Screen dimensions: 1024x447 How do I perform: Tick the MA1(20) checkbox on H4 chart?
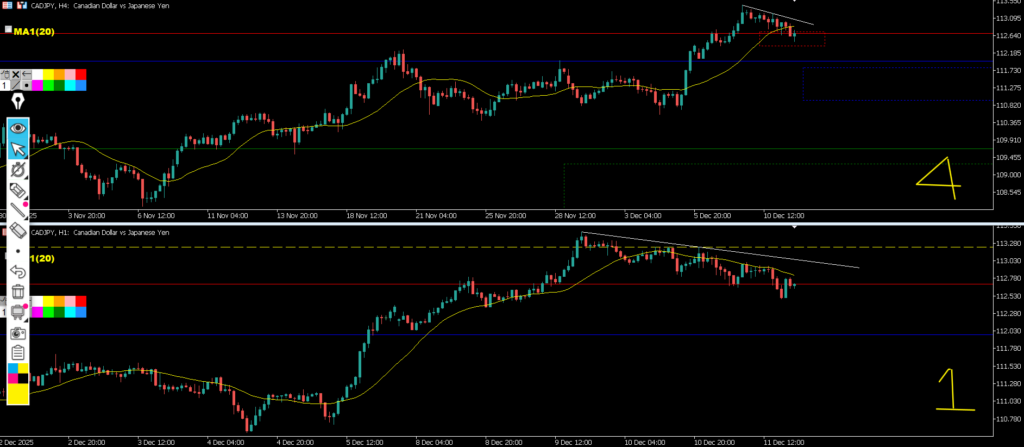tap(8, 31)
